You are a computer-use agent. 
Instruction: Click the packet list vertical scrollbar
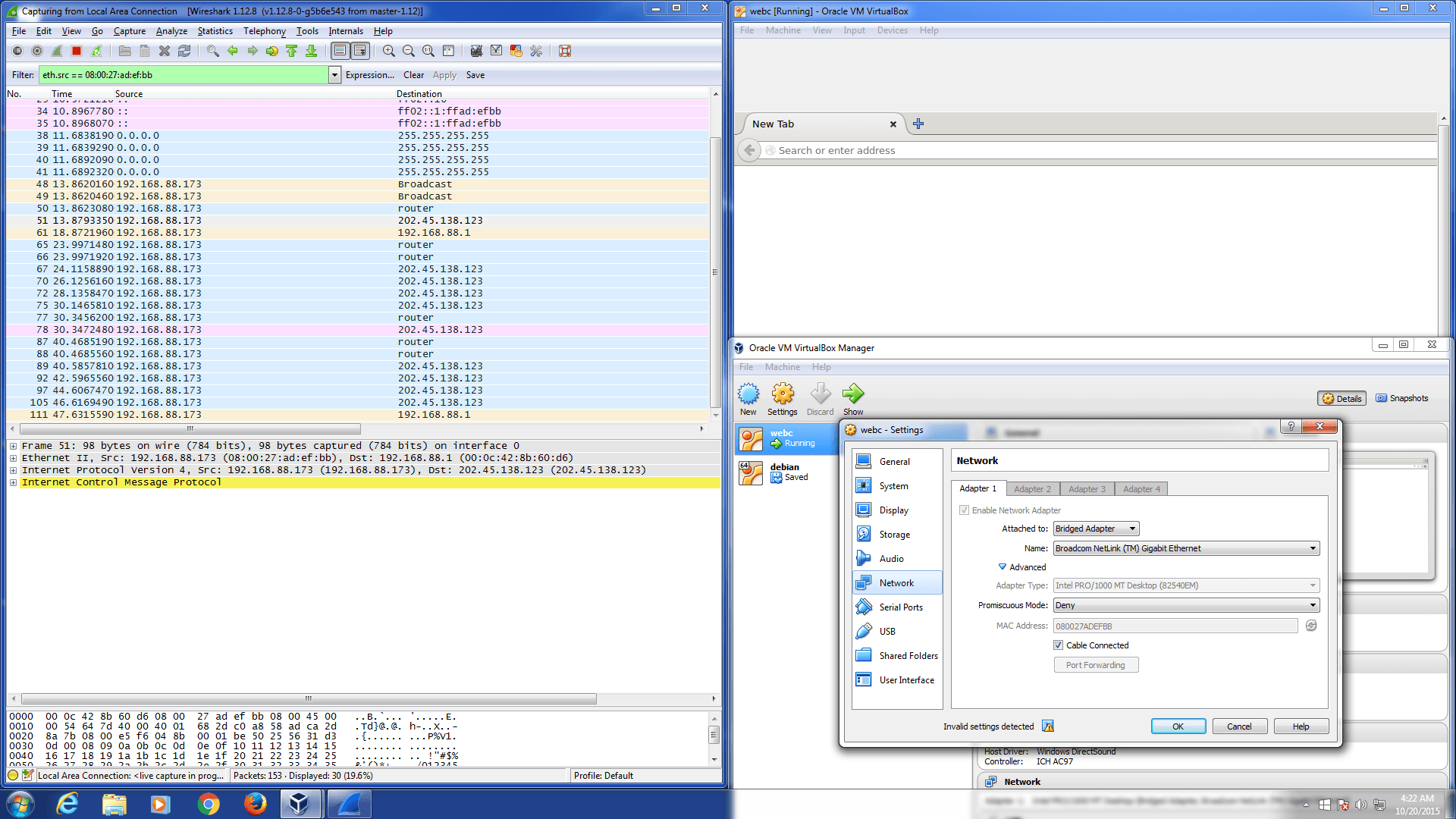tap(715, 271)
